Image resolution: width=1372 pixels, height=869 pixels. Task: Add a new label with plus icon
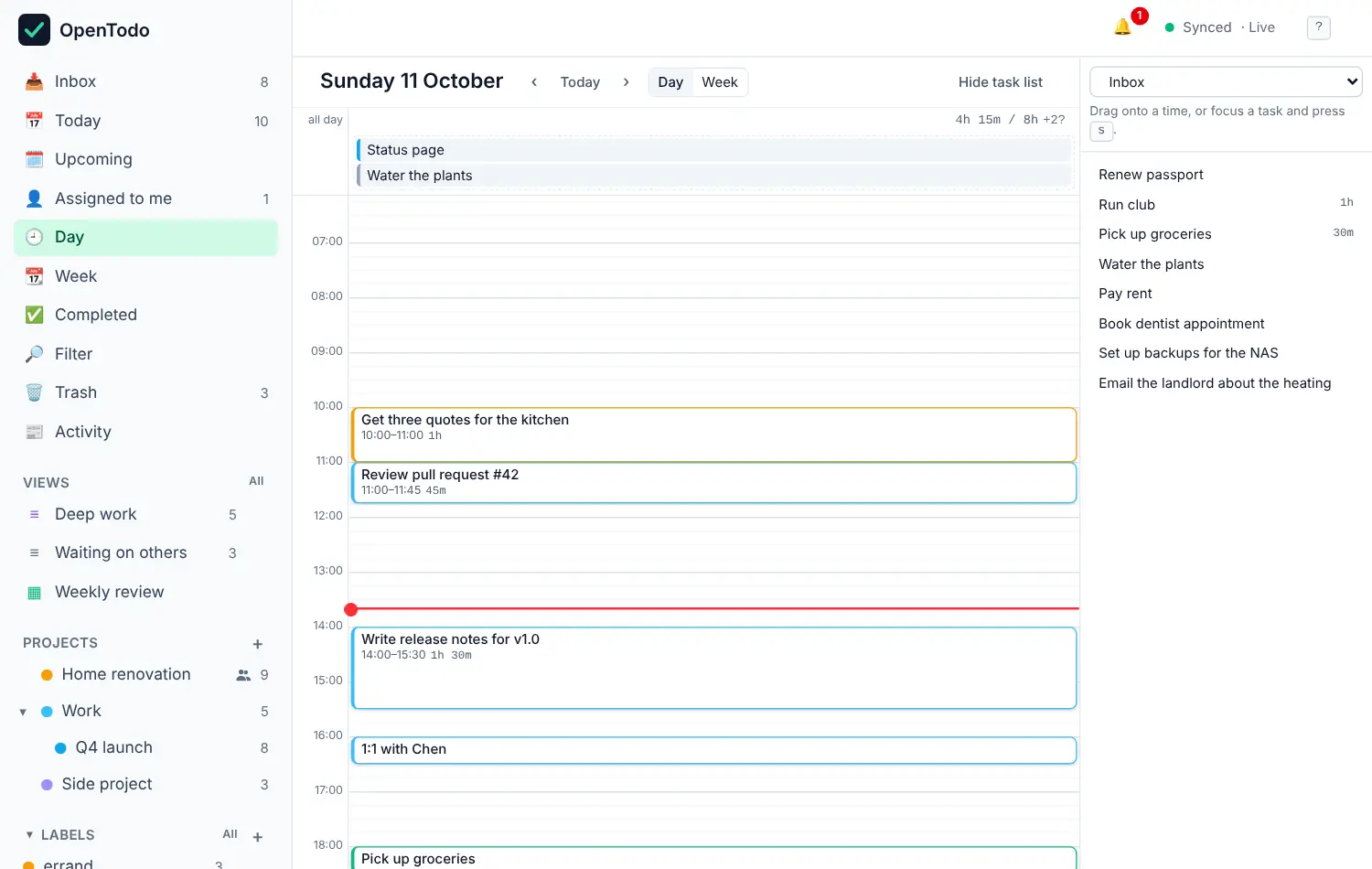258,836
